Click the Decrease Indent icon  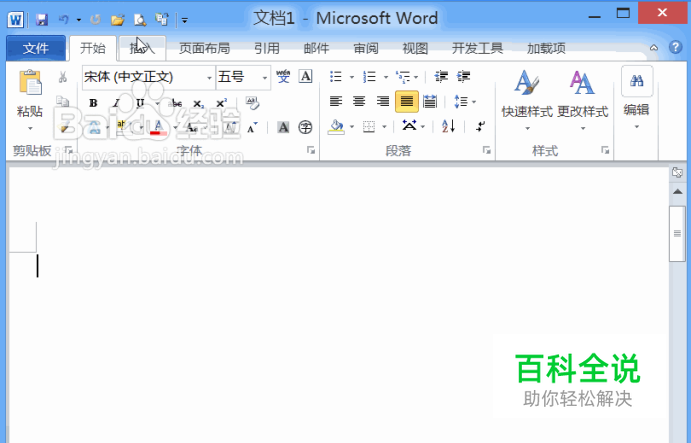pyautogui.click(x=441, y=77)
